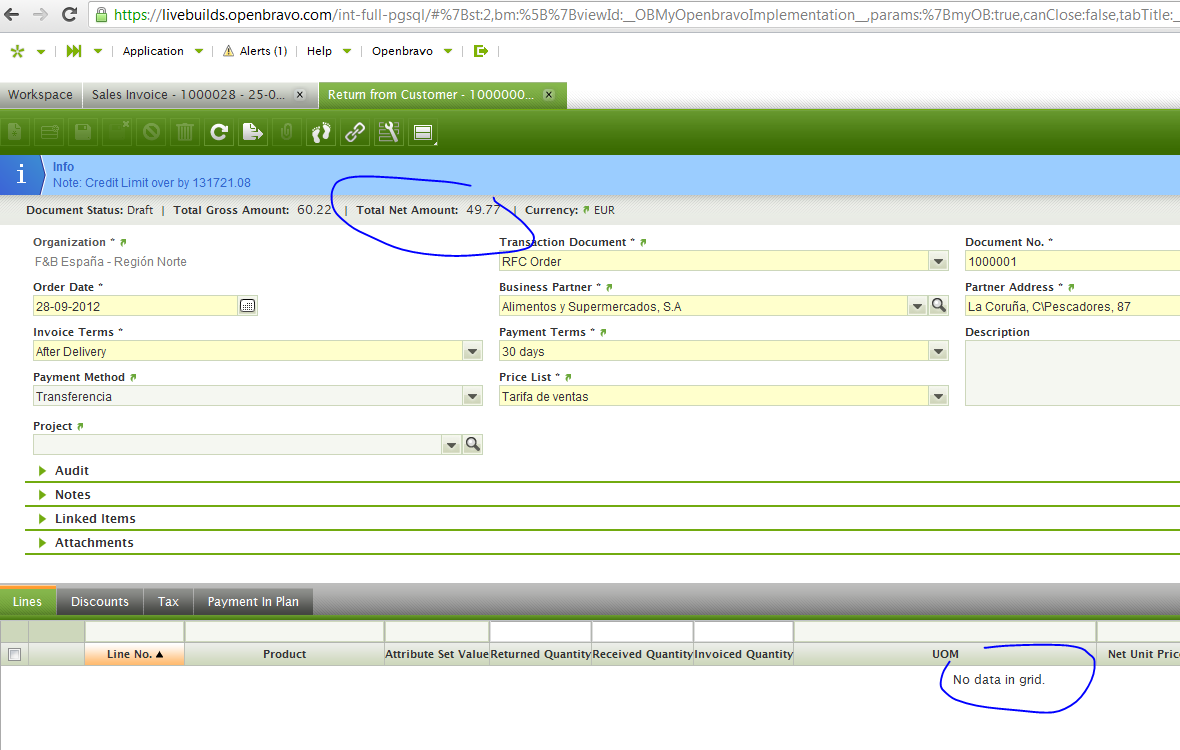The image size is (1180, 750).
Task: Sort grid by Line No. column header
Action: point(135,654)
